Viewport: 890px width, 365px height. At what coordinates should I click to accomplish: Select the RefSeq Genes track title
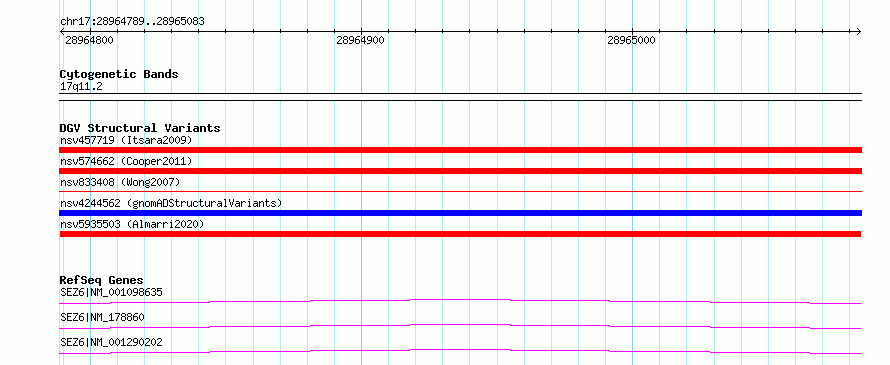tap(102, 280)
